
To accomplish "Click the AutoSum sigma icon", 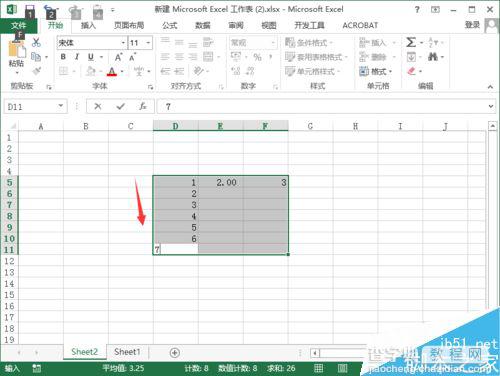I will point(411,42).
